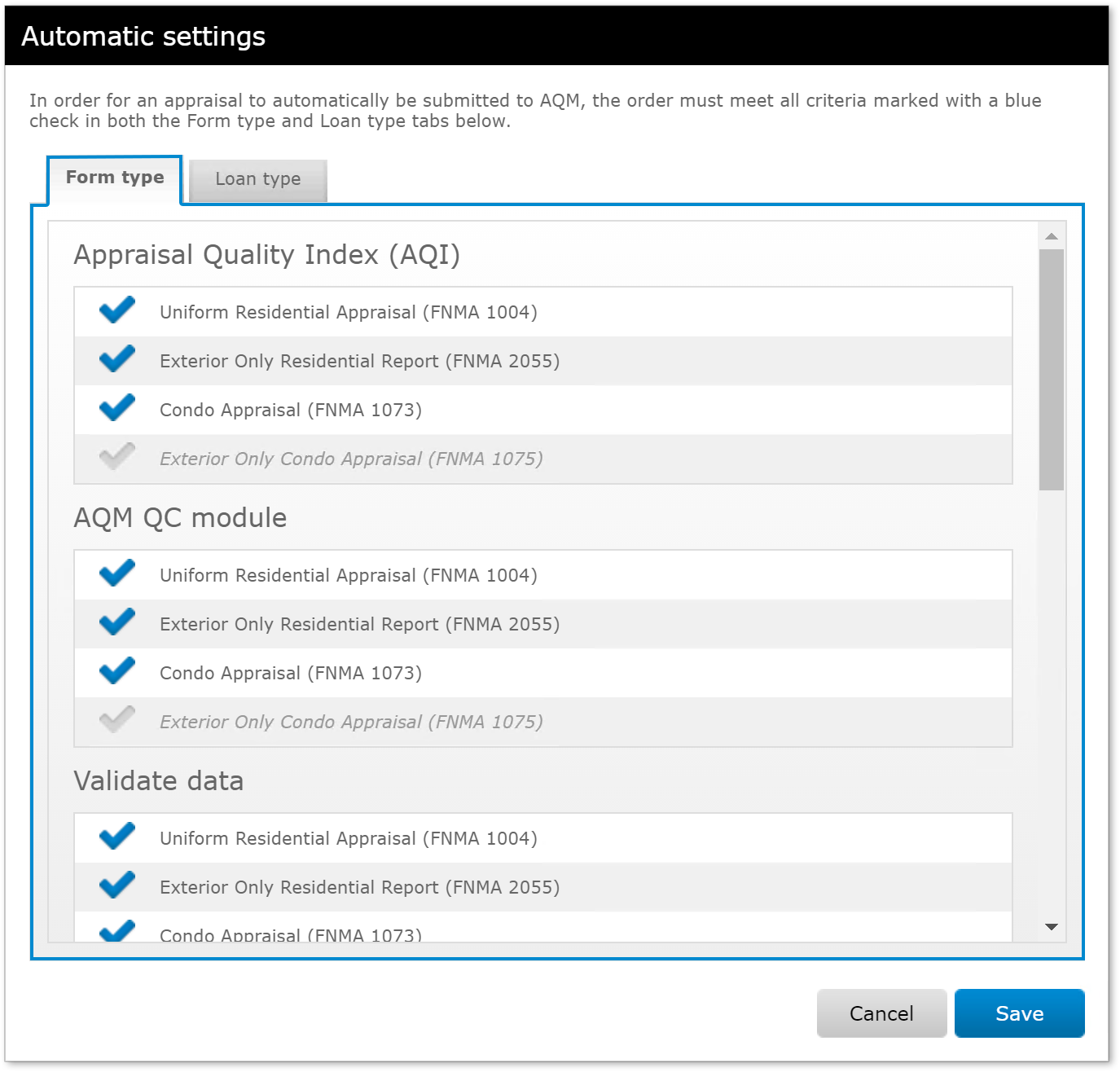Click Exterior Only Condo Appraisal label under AQI

click(351, 459)
